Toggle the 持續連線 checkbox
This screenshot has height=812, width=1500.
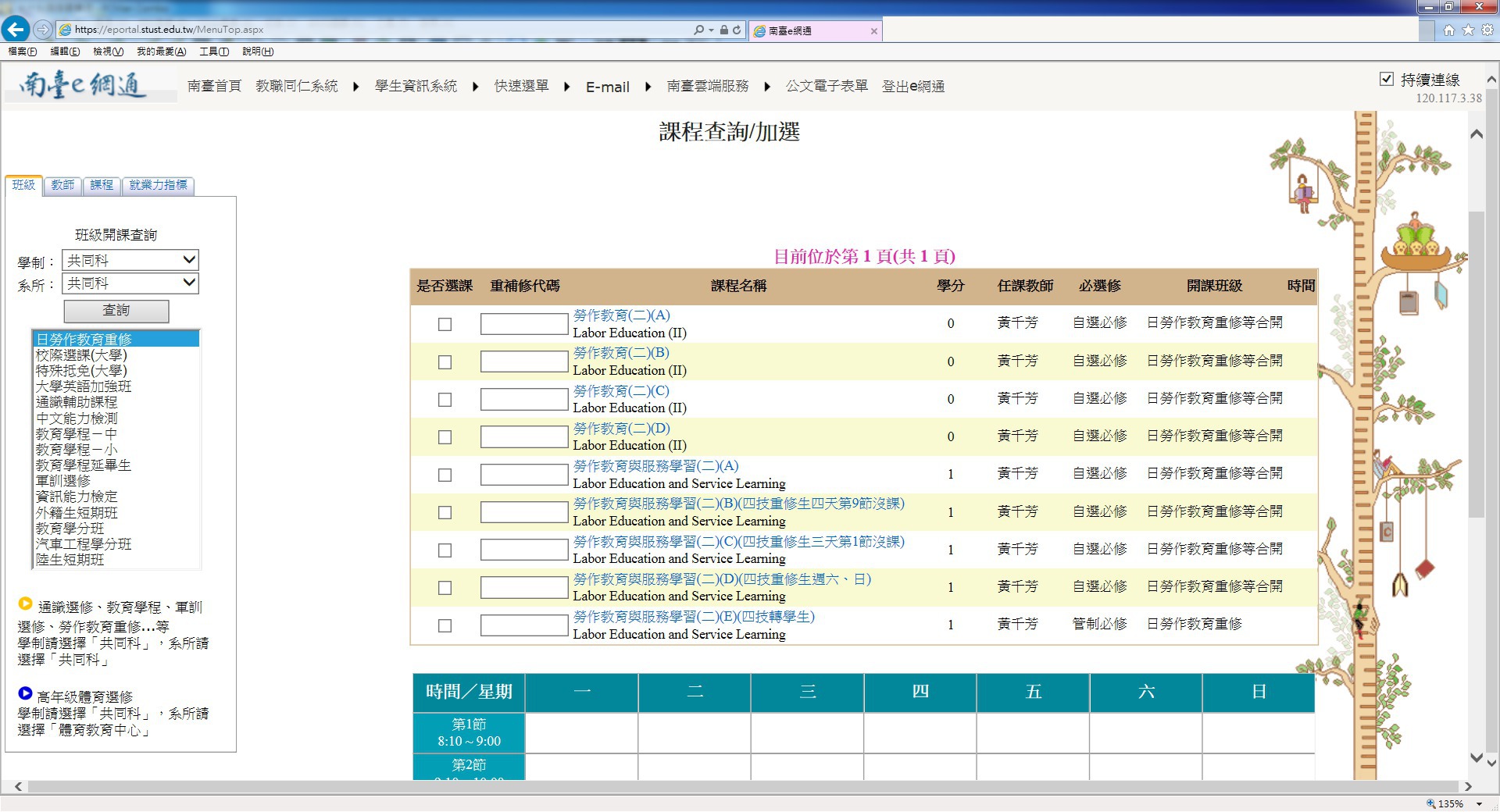tap(1387, 79)
